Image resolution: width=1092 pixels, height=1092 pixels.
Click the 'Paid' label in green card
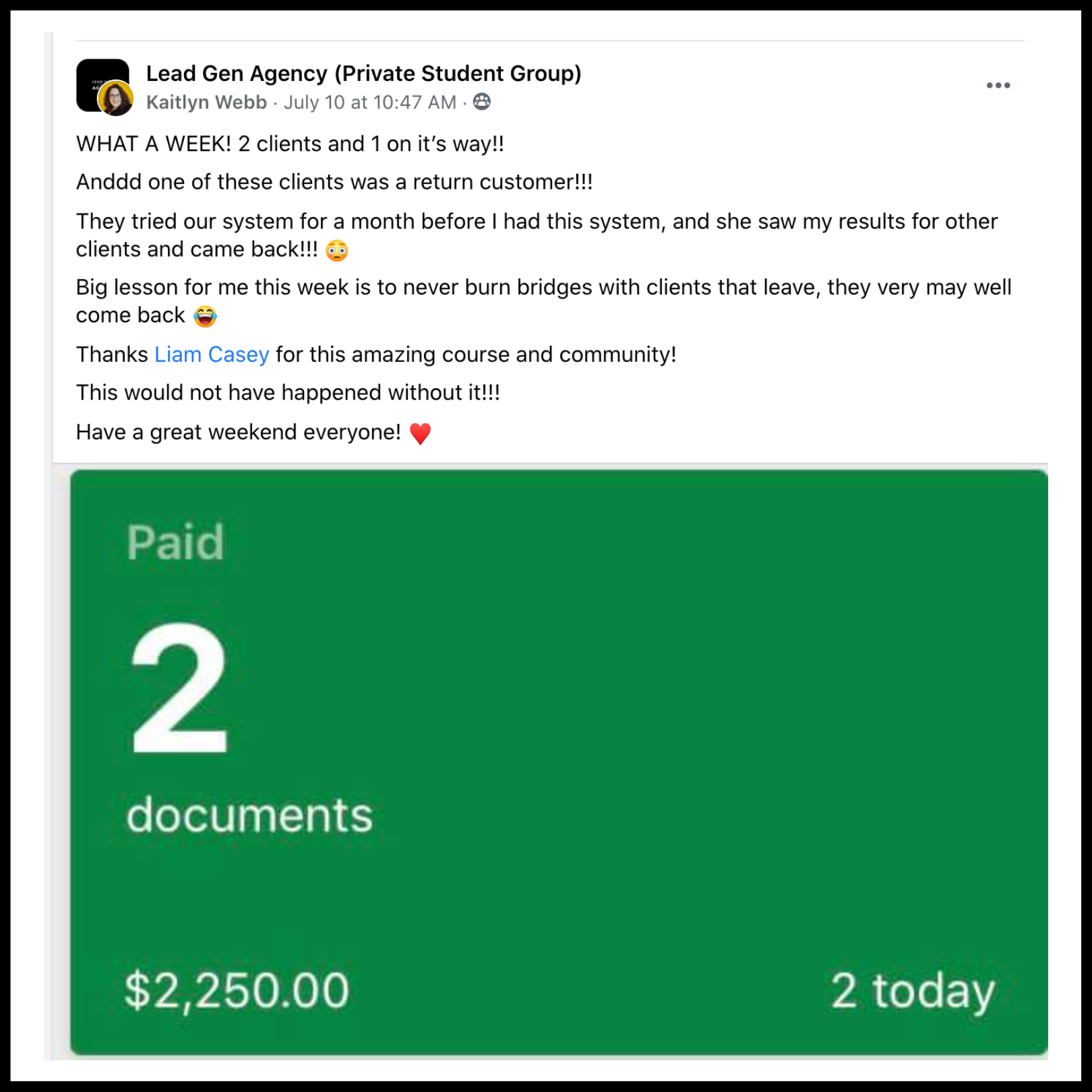[x=175, y=543]
